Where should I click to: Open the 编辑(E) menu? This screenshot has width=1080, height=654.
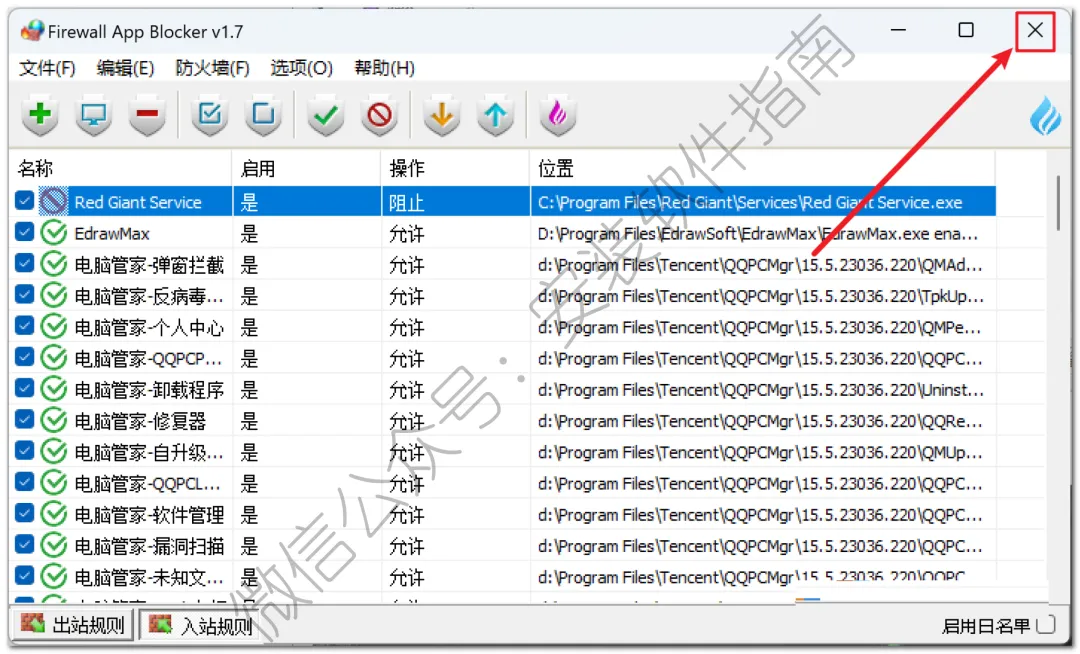point(125,68)
